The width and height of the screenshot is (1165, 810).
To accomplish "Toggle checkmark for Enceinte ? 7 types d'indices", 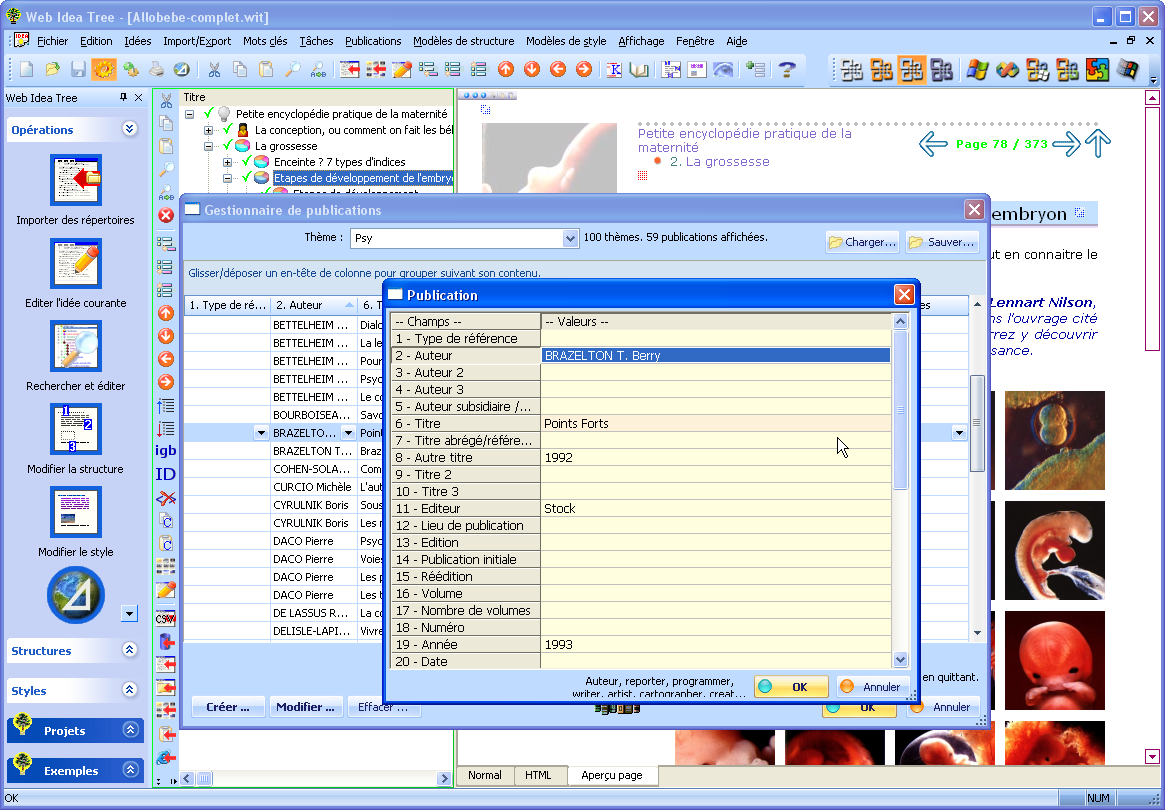I will [247, 162].
